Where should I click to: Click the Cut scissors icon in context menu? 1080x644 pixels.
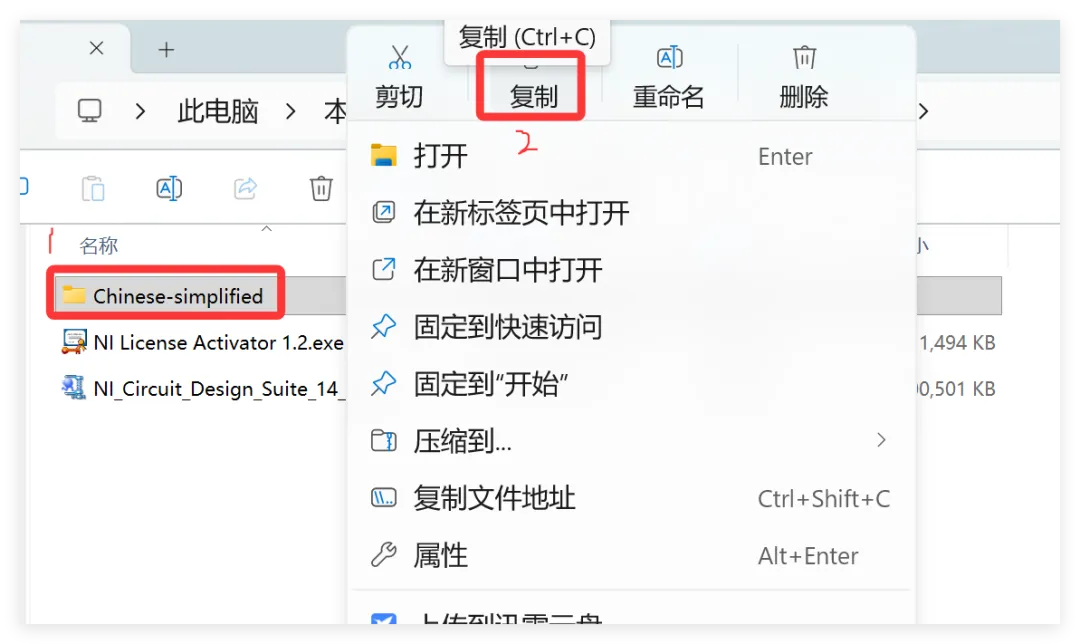pyautogui.click(x=399, y=58)
